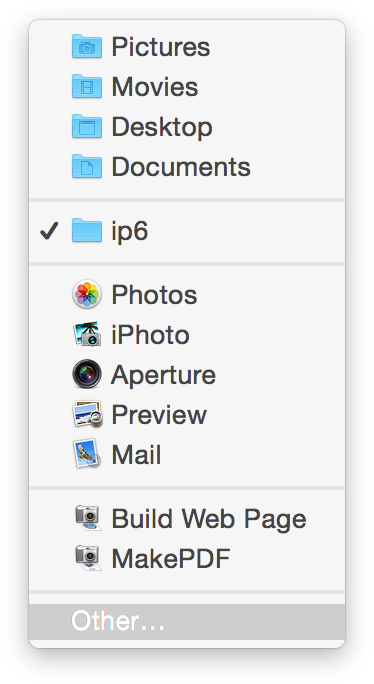Click the Aperture lens icon

click(87, 374)
